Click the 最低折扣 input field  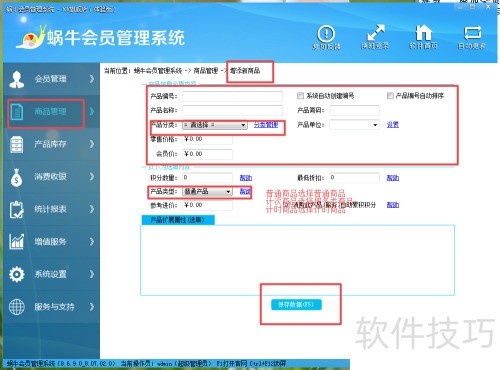[354, 178]
